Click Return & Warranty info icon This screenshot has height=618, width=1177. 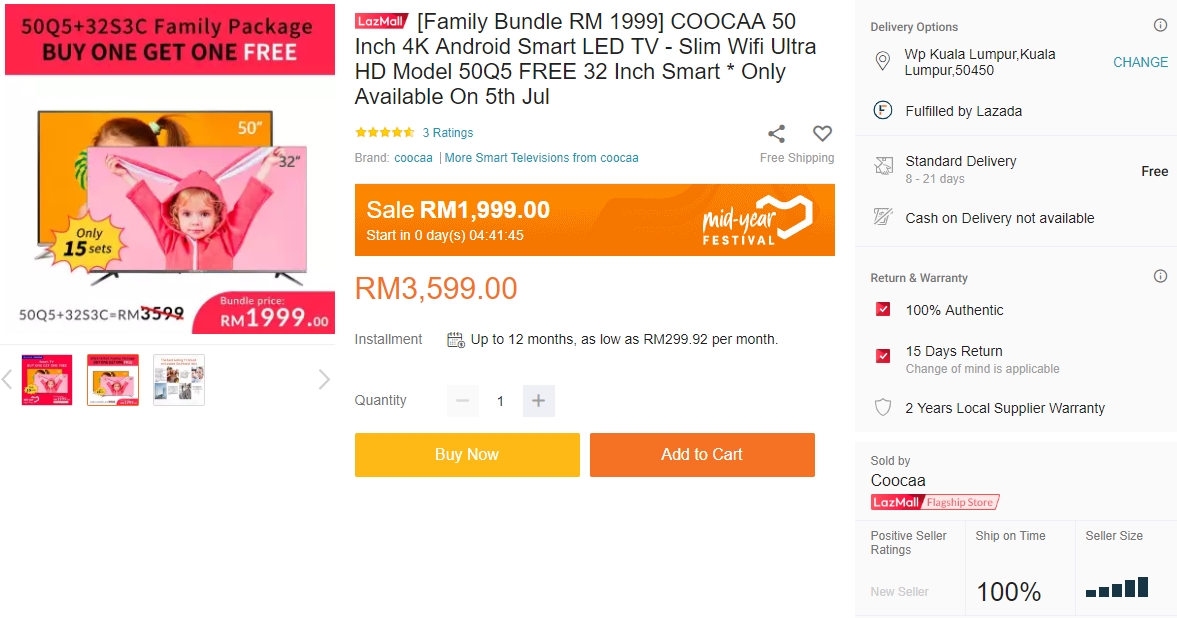pyautogui.click(x=1160, y=277)
